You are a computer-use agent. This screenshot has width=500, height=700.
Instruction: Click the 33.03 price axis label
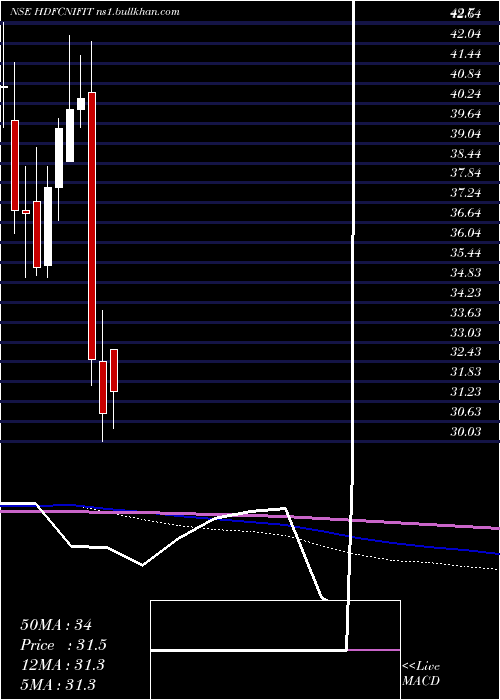coord(466,332)
